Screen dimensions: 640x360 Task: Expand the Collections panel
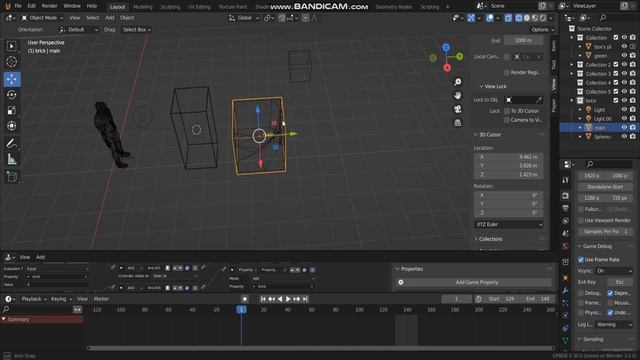tap(488, 239)
